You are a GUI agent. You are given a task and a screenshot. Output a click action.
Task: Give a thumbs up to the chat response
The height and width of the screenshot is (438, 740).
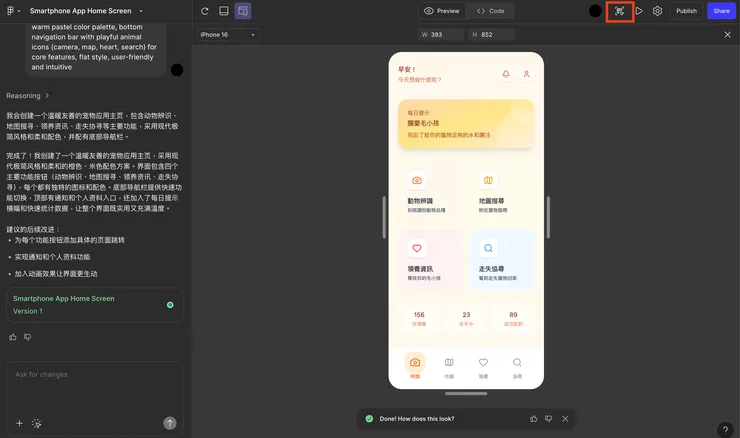pos(13,337)
